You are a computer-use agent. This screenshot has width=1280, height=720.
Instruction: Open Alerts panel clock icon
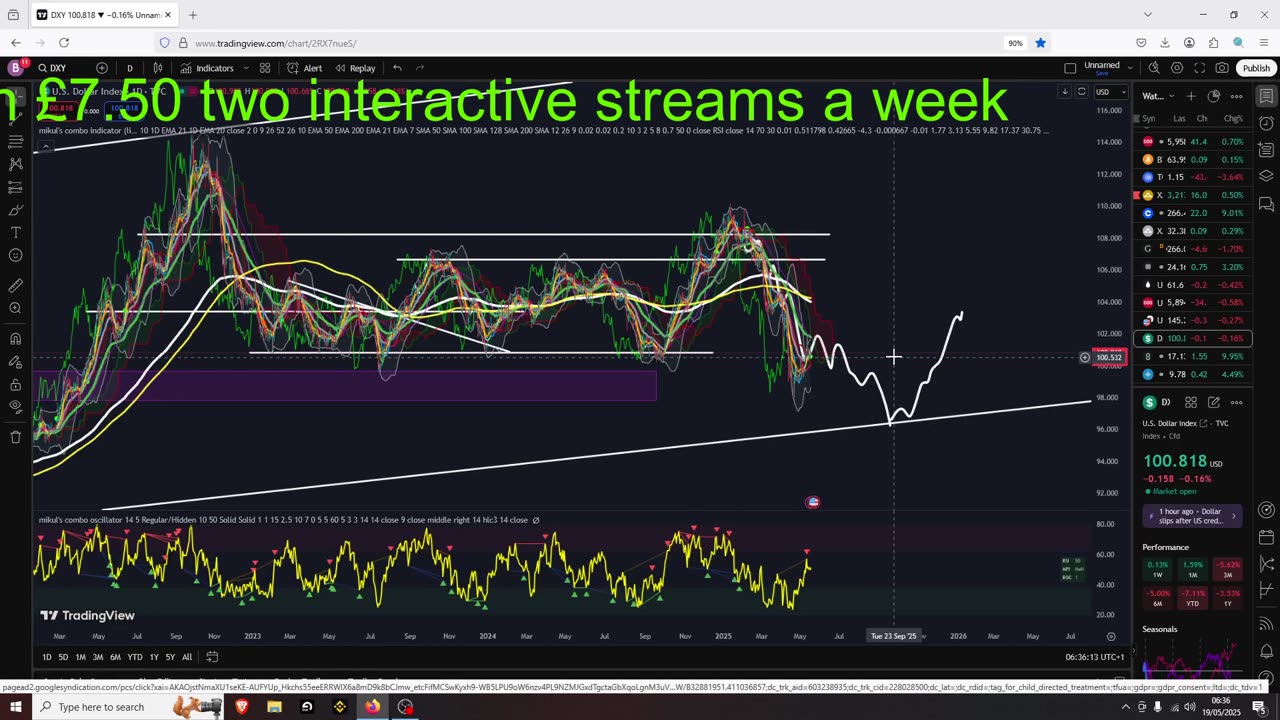pos(1266,123)
